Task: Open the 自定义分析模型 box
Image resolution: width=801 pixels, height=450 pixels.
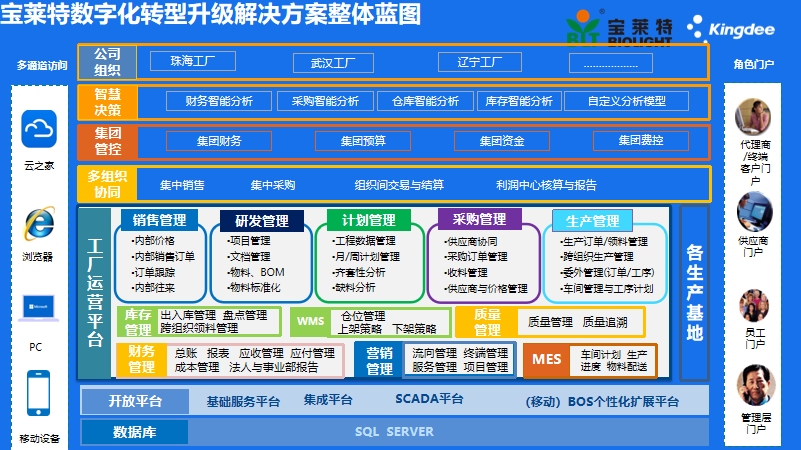Action: (x=627, y=101)
